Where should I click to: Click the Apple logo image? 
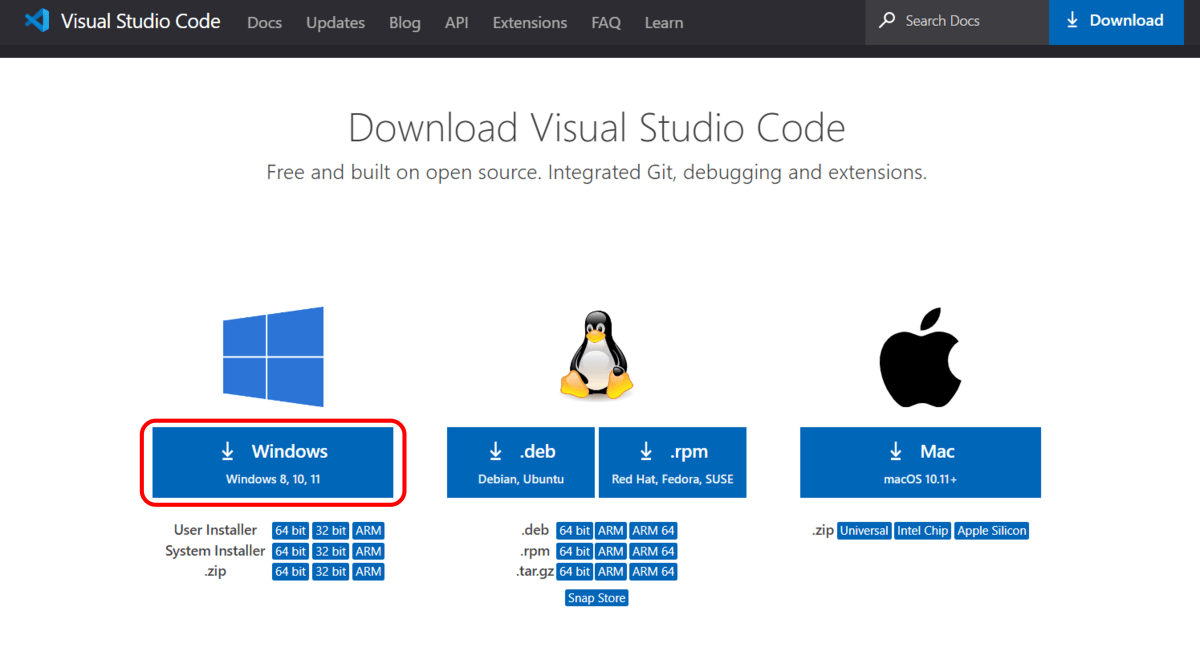pyautogui.click(x=920, y=357)
